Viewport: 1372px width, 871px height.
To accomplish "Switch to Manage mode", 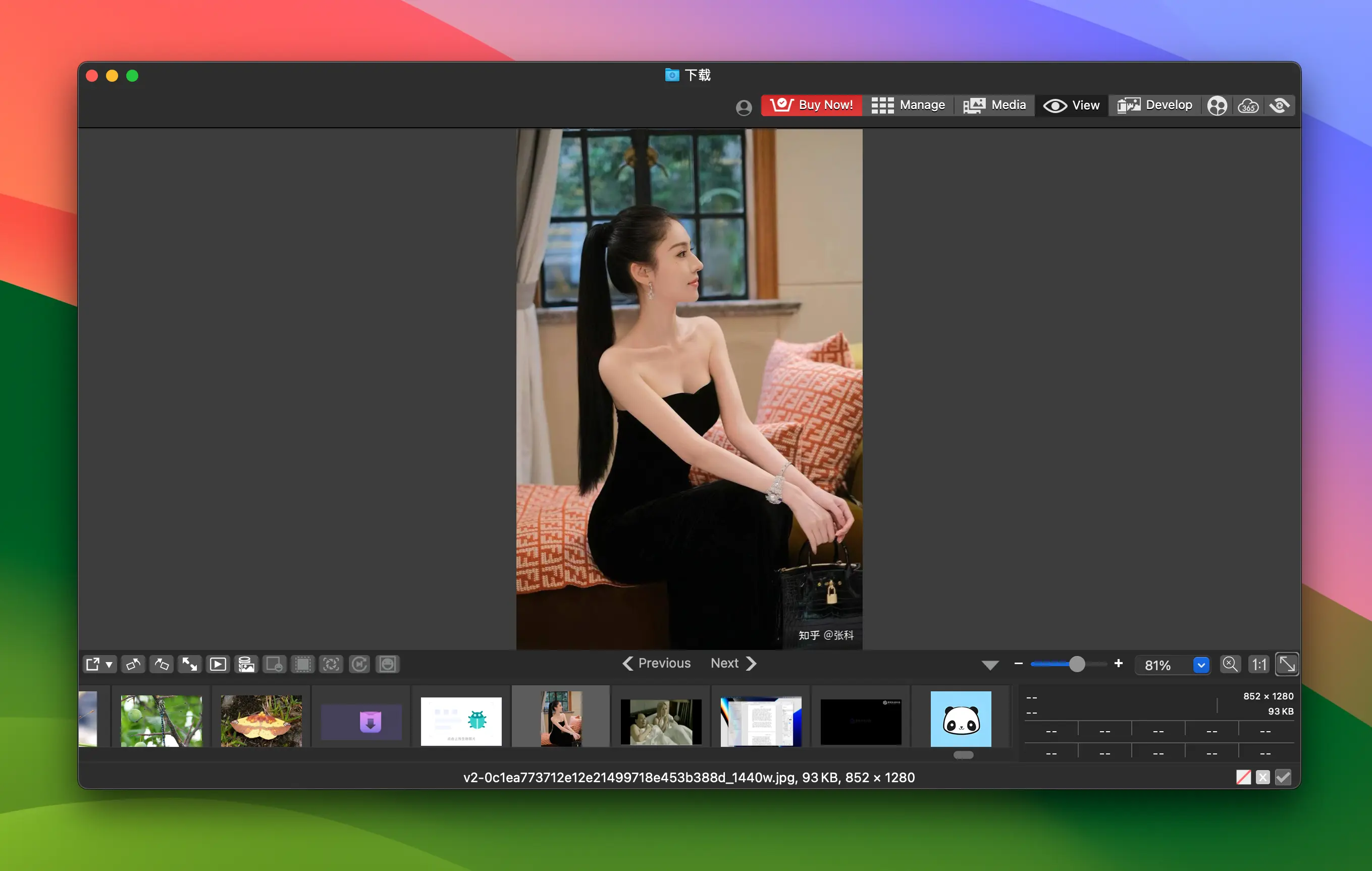I will 908,105.
